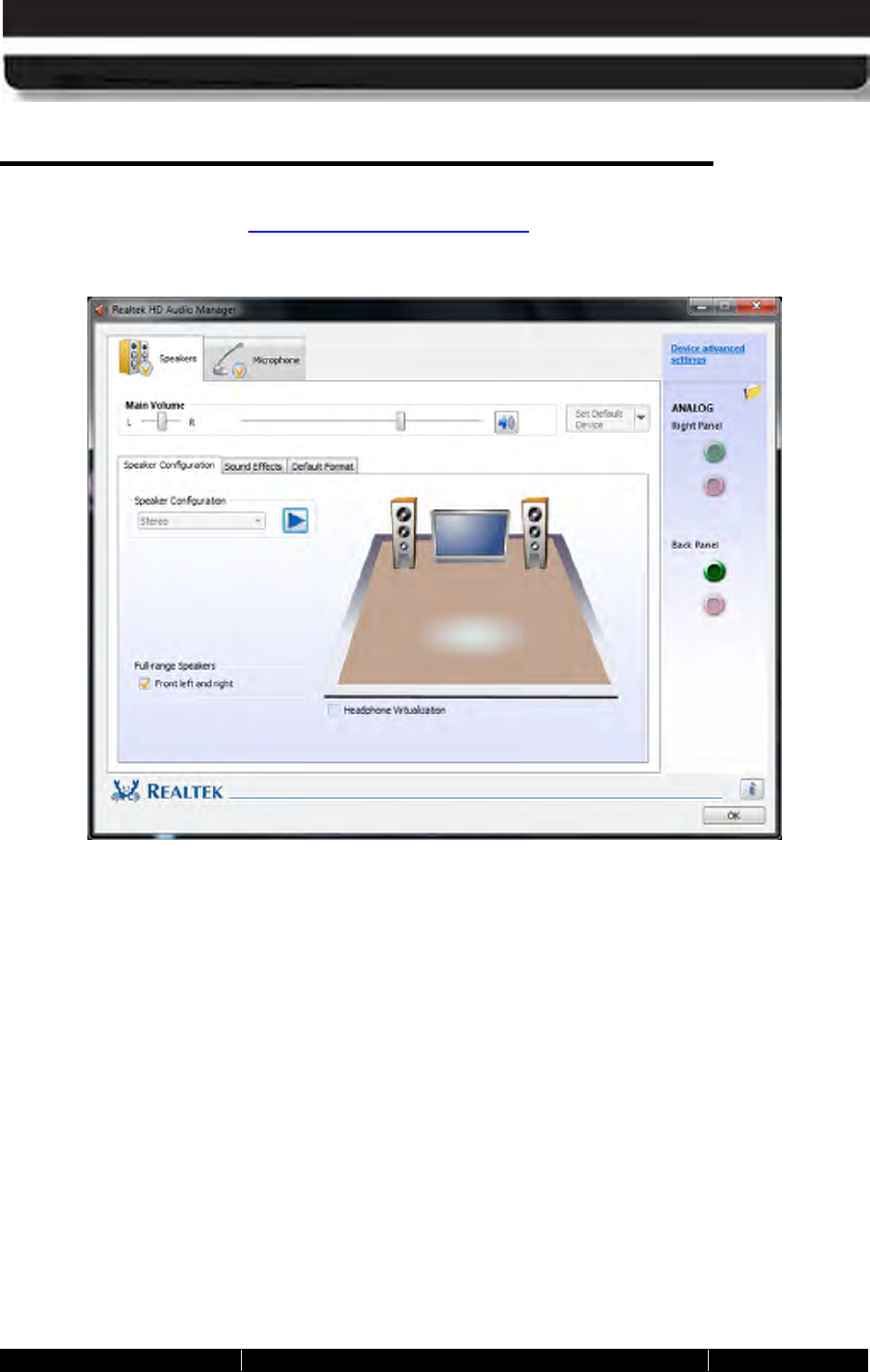Image resolution: width=870 pixels, height=1372 pixels.
Task: Minimize the Realtek HD Audio Manager window
Action: tap(701, 306)
